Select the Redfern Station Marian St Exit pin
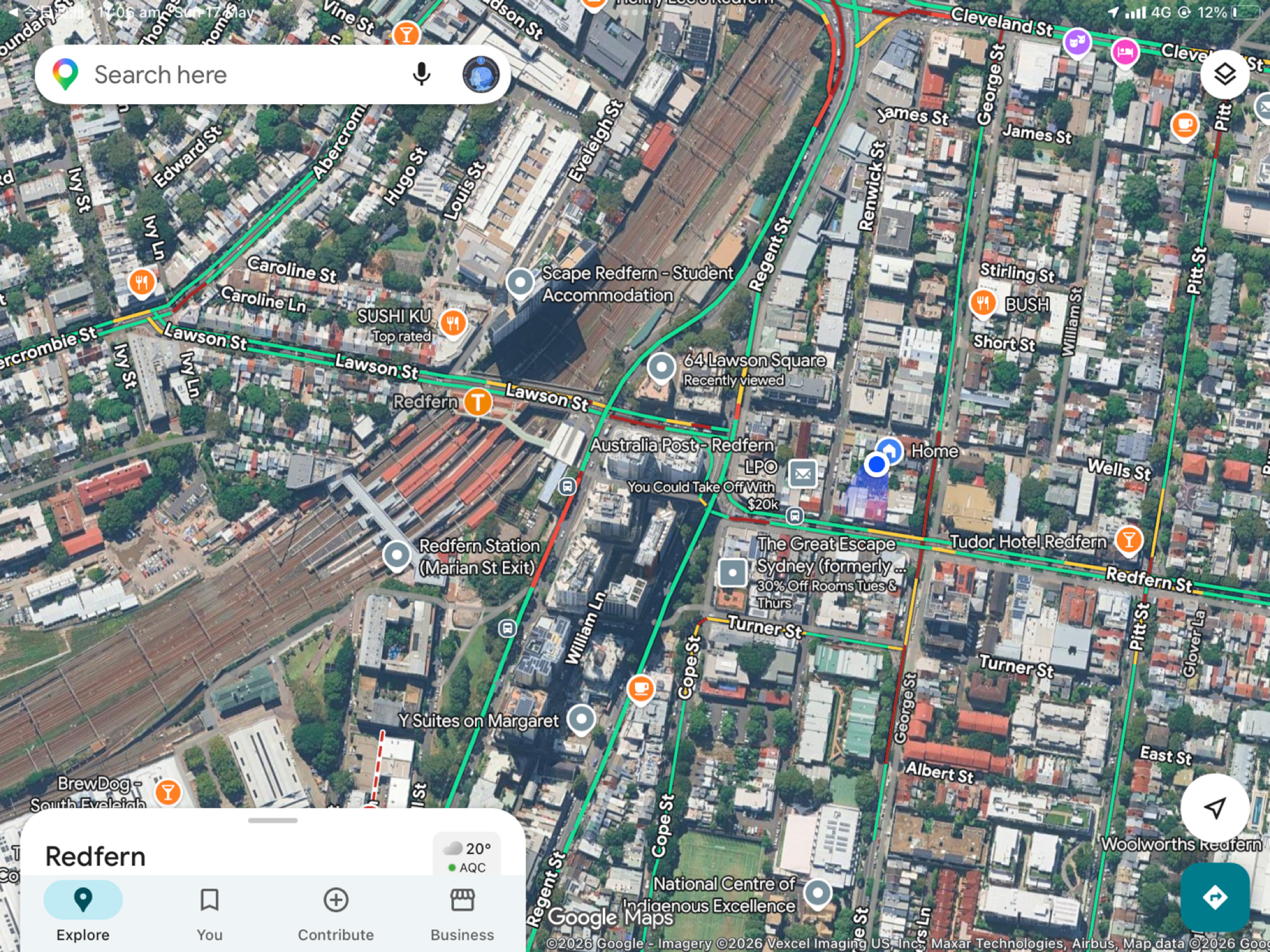Image resolution: width=1270 pixels, height=952 pixels. 396,555
